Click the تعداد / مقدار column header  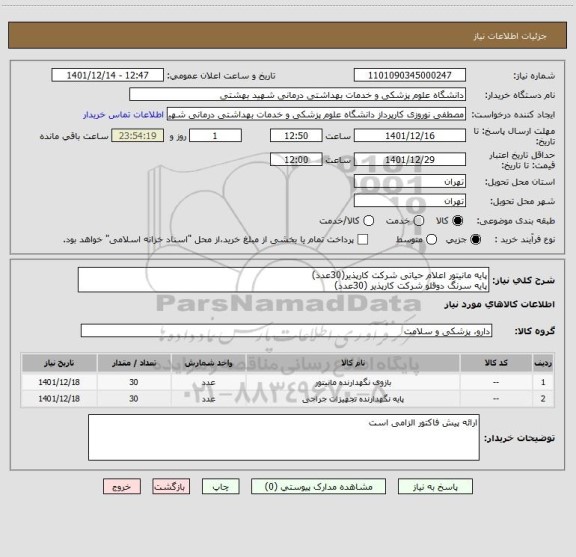pyautogui.click(x=134, y=363)
